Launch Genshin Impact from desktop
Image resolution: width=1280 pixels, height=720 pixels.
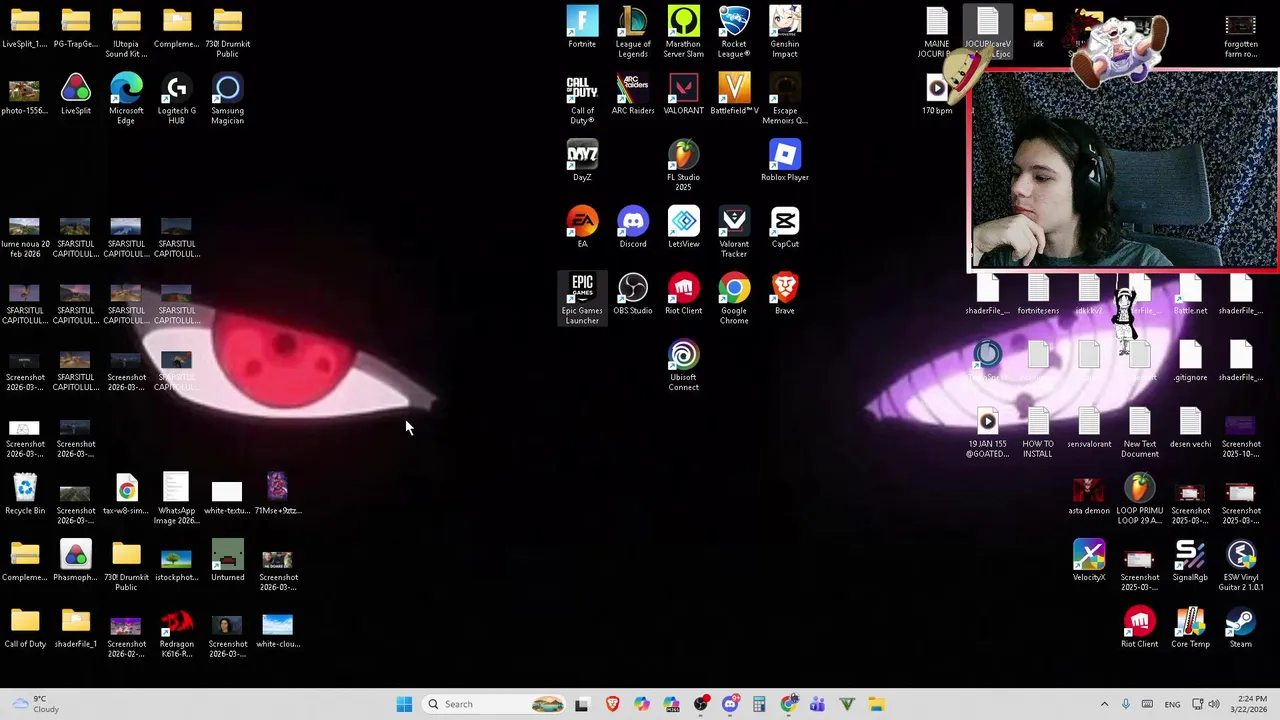(785, 31)
